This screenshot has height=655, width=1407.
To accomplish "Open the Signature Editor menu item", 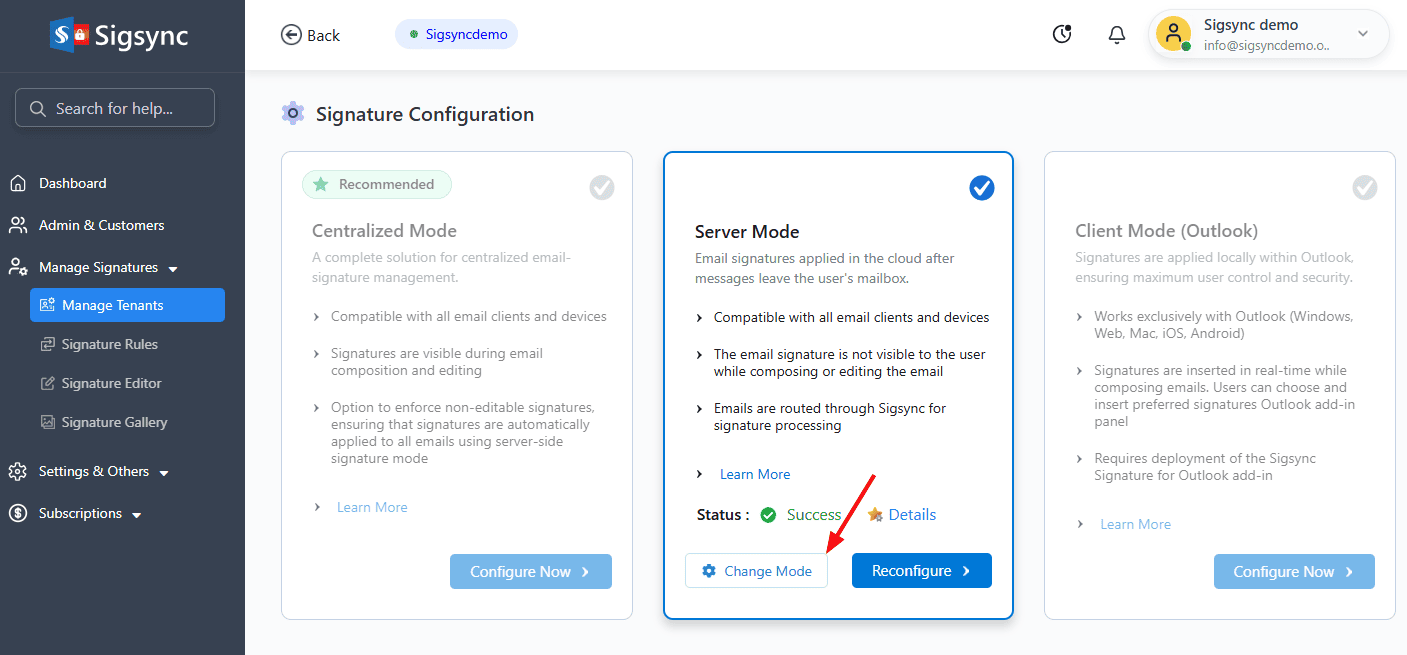I will [x=111, y=383].
